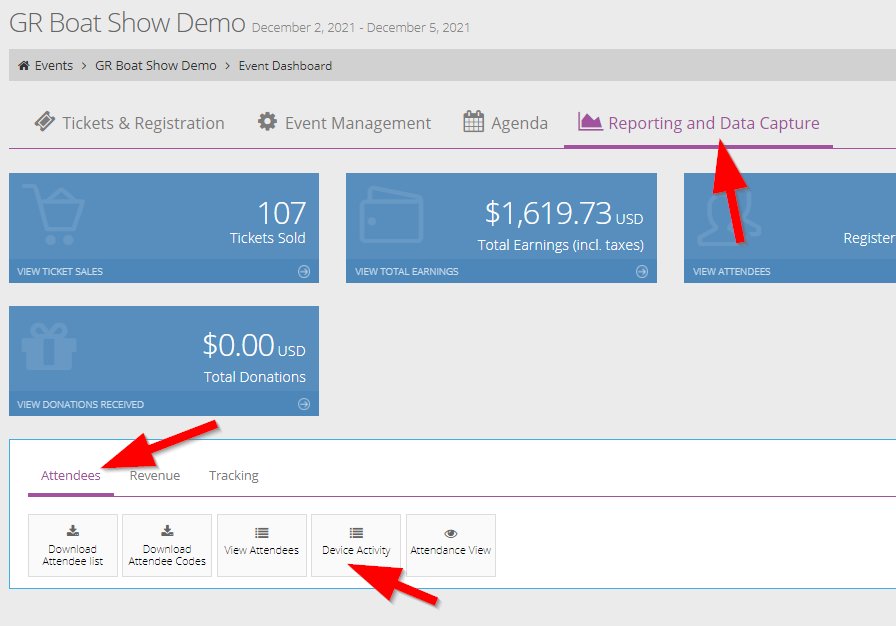The height and width of the screenshot is (626, 896).
Task: Open the Event Management tab
Action: tap(344, 123)
